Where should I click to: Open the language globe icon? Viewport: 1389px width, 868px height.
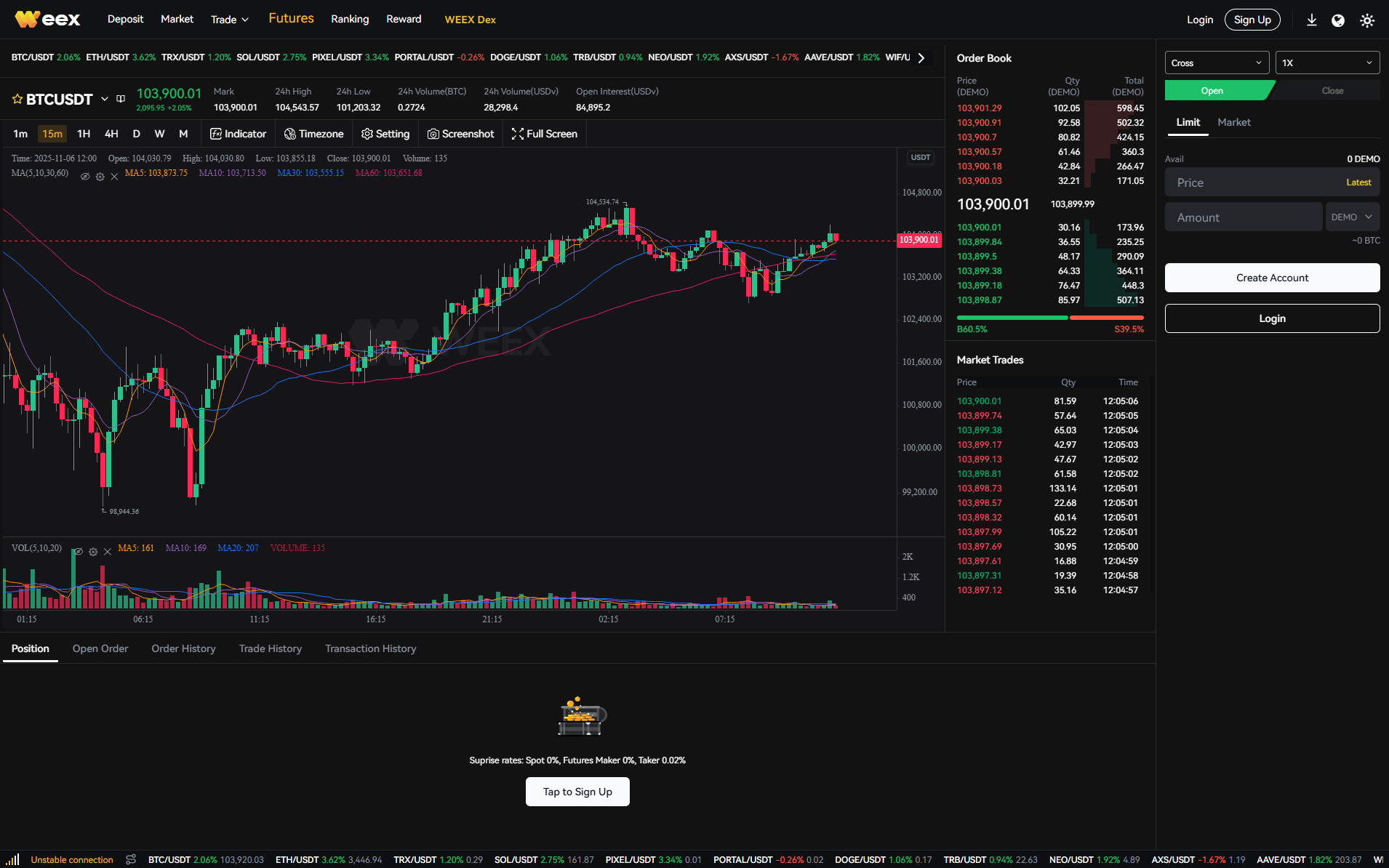1339,20
